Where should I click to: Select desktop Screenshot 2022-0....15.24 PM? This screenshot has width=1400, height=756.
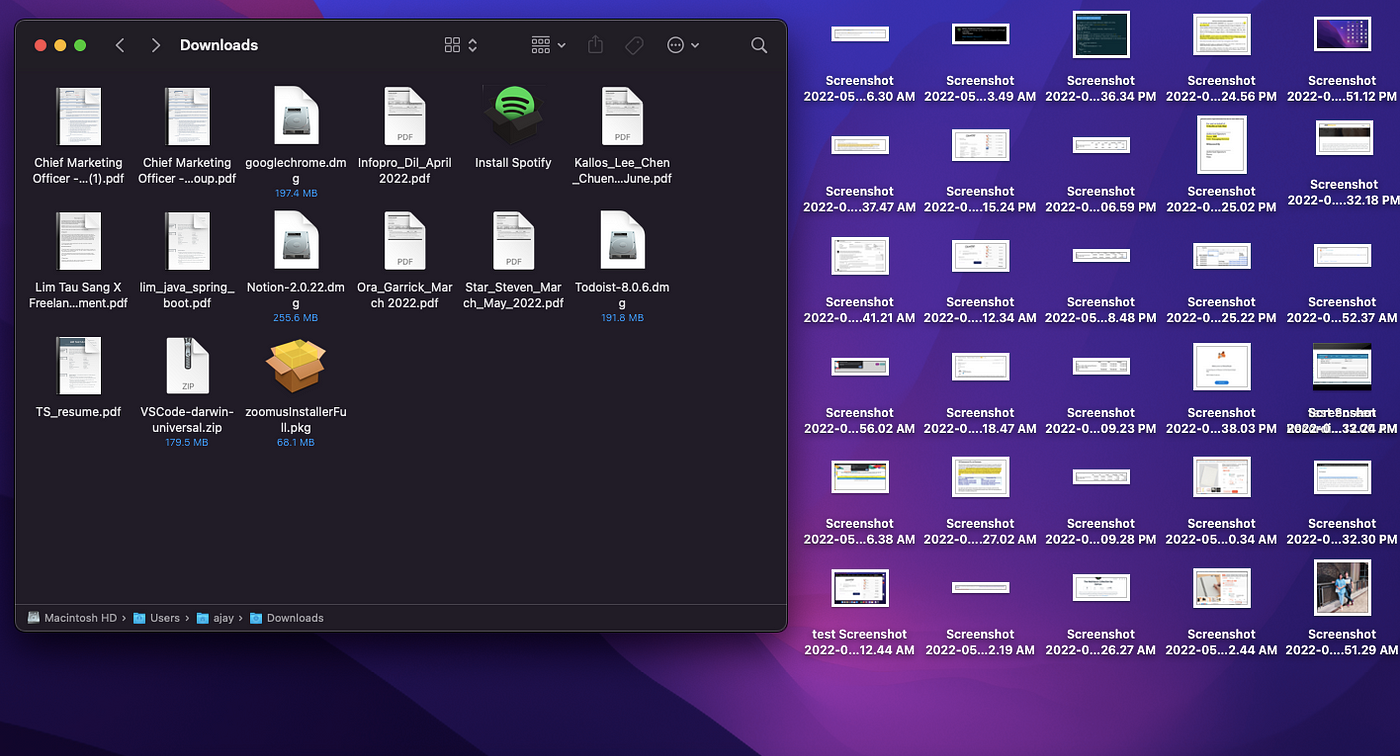click(980, 145)
